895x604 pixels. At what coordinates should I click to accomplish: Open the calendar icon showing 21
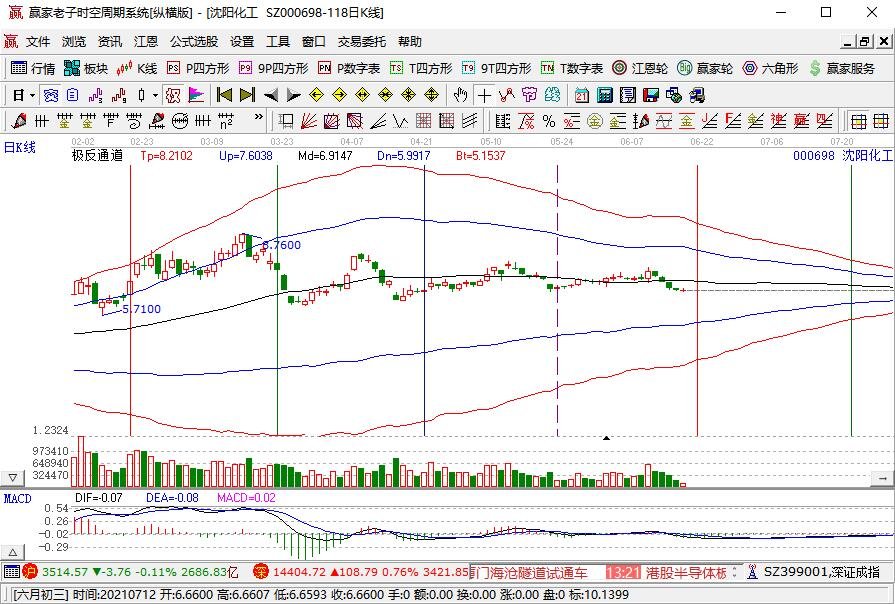pos(582,95)
